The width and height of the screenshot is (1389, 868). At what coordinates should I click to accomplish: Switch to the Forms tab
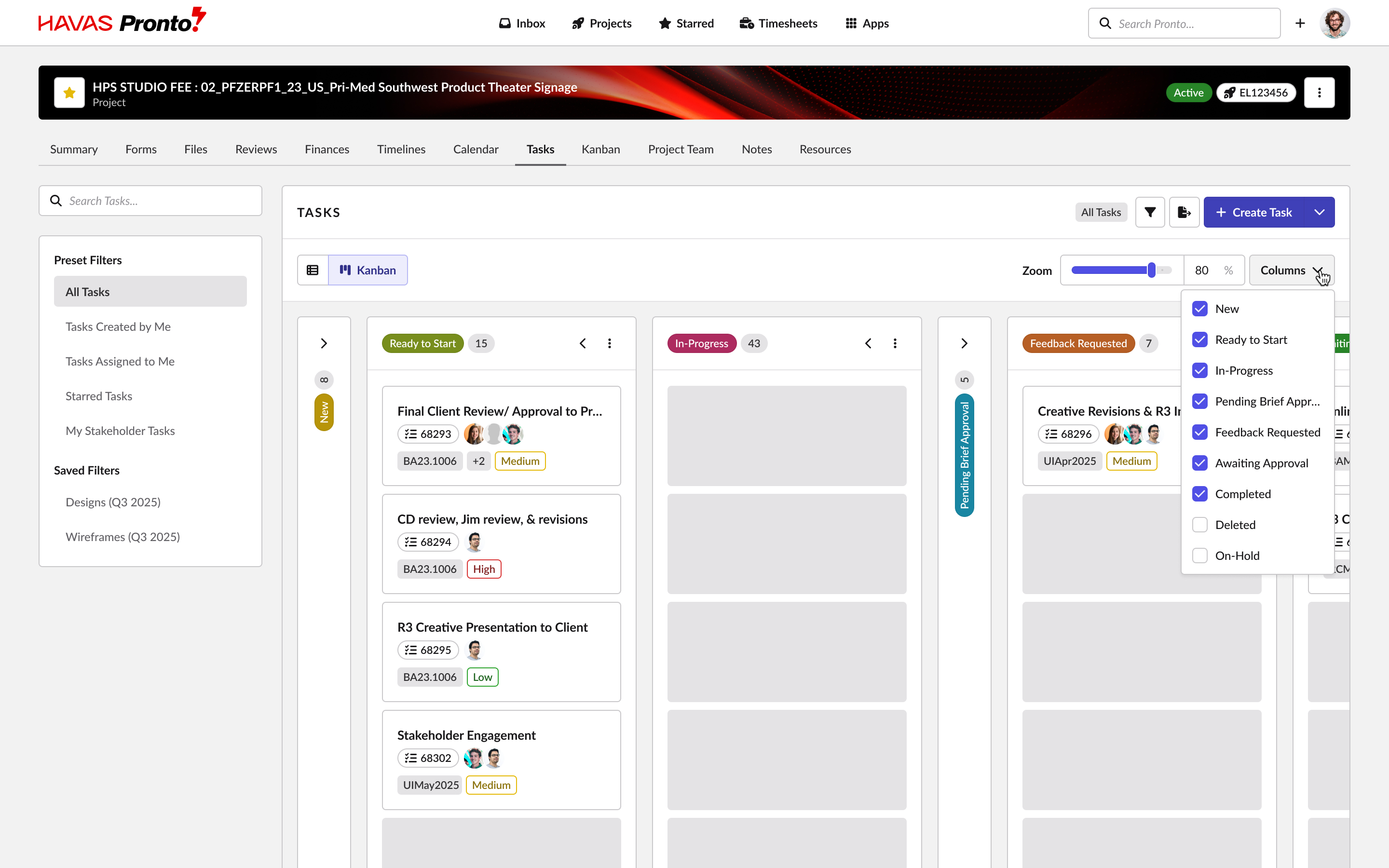click(x=141, y=149)
